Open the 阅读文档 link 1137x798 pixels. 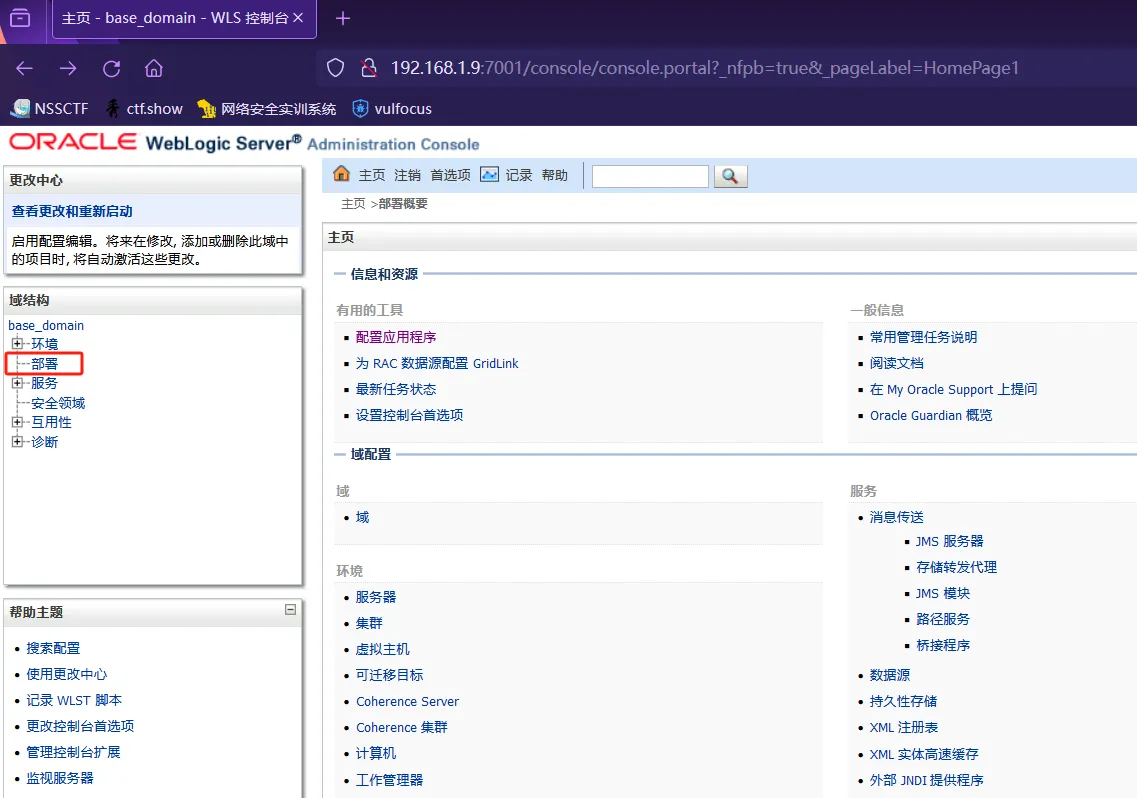[897, 363]
